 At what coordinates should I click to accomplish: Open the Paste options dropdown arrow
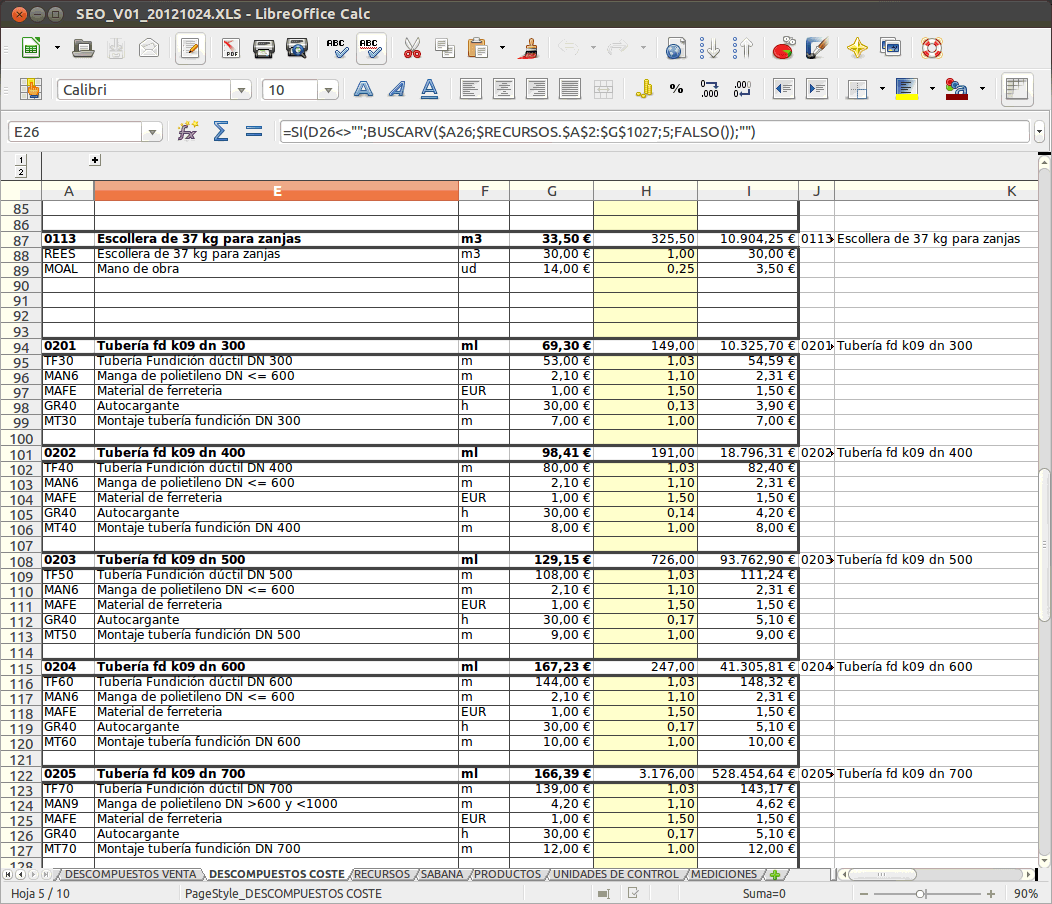[x=503, y=48]
